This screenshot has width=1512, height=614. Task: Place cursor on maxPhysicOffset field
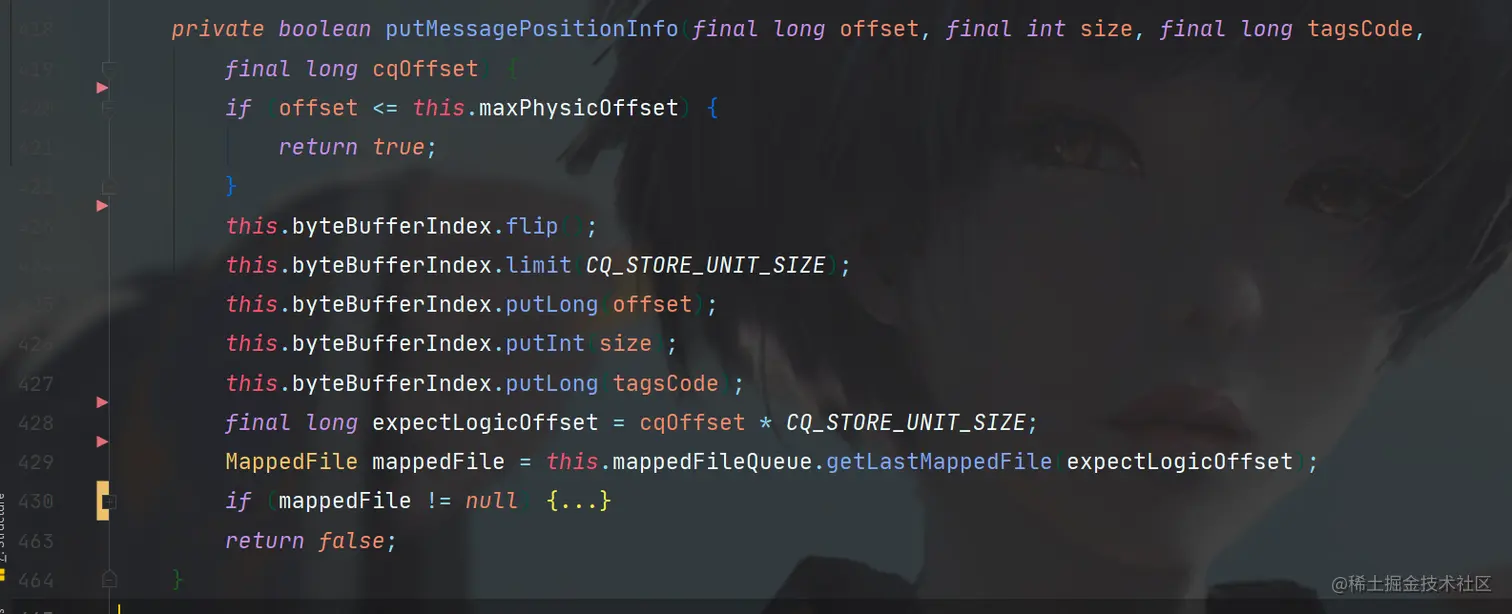(579, 107)
